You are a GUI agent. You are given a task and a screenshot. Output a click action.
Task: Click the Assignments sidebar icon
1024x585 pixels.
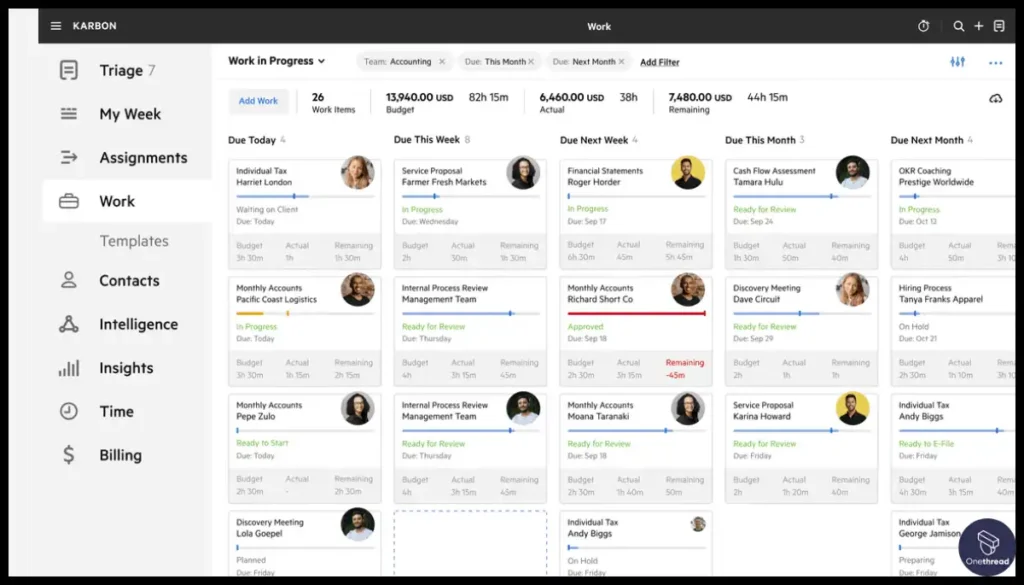pos(69,157)
